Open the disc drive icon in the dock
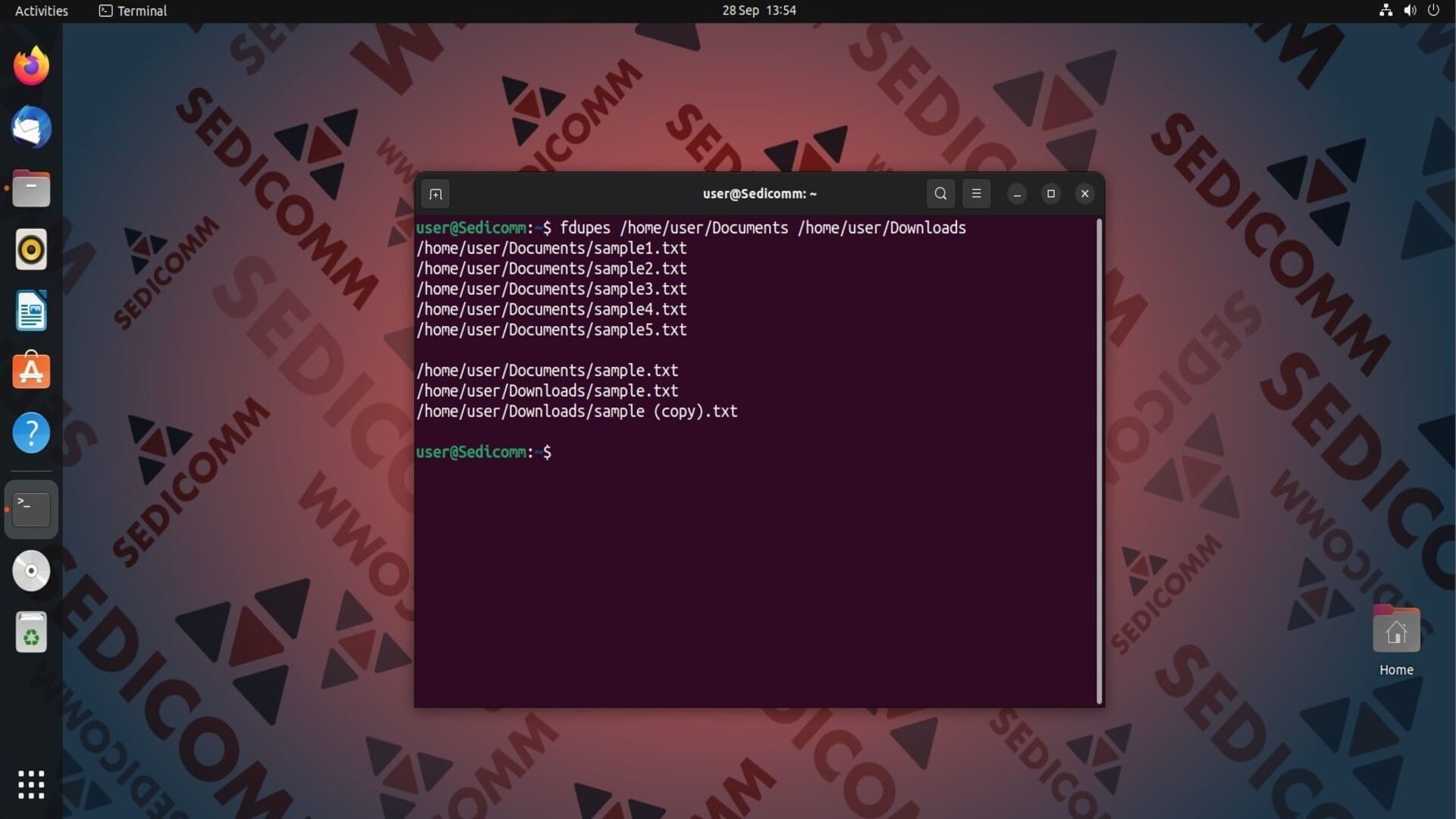1456x819 pixels. pyautogui.click(x=31, y=571)
